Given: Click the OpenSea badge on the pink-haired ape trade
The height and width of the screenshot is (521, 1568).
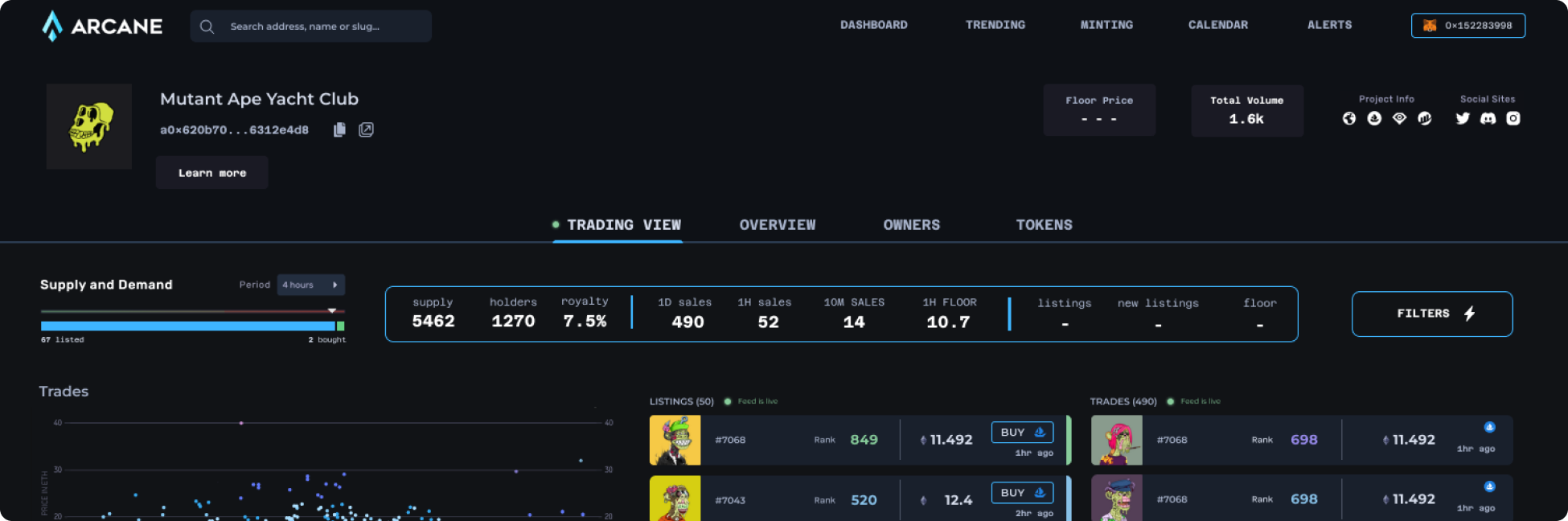Looking at the screenshot, I should (x=1489, y=427).
